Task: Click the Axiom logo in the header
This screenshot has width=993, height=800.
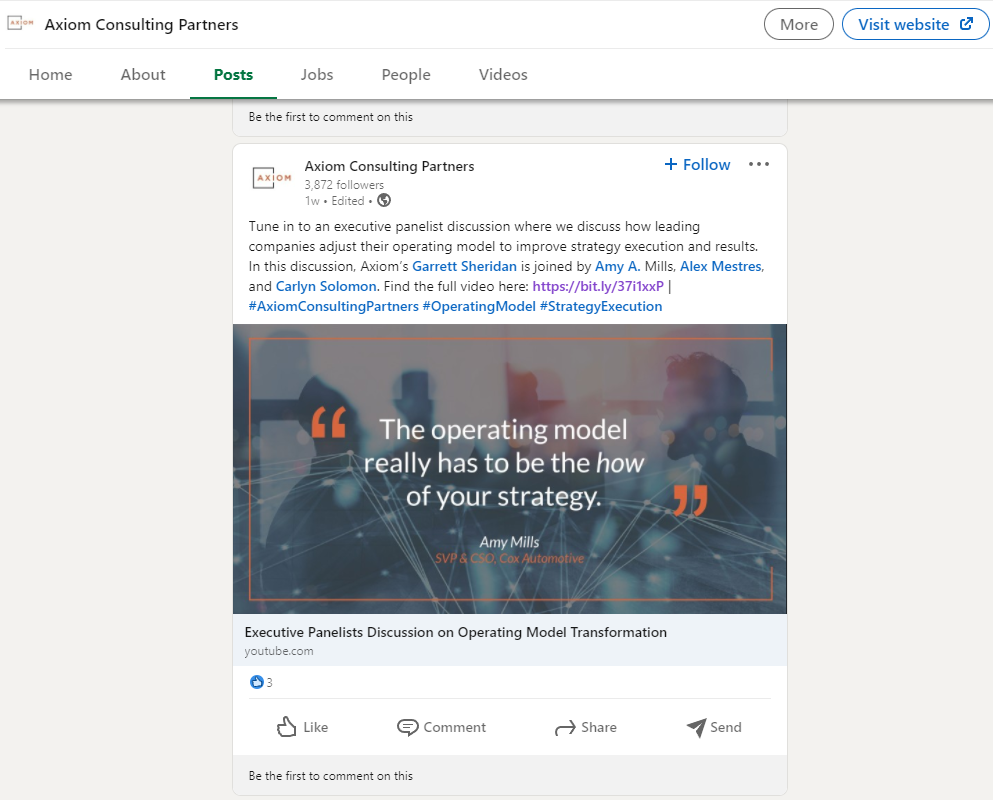Action: click(20, 23)
